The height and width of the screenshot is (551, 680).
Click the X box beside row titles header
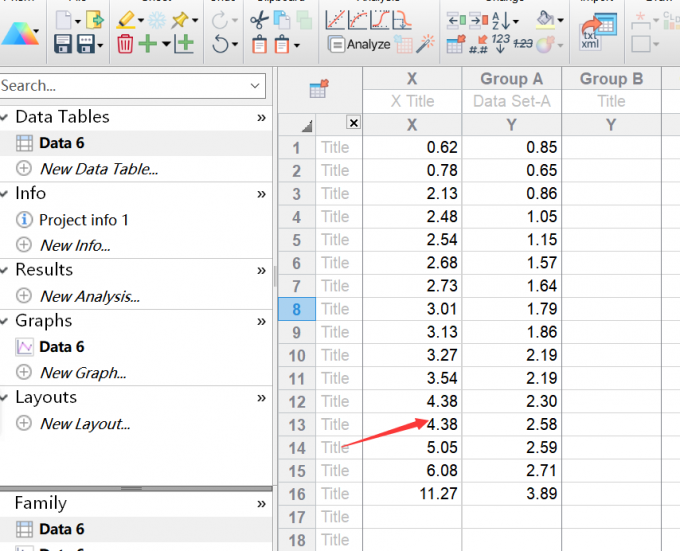pyautogui.click(x=353, y=123)
